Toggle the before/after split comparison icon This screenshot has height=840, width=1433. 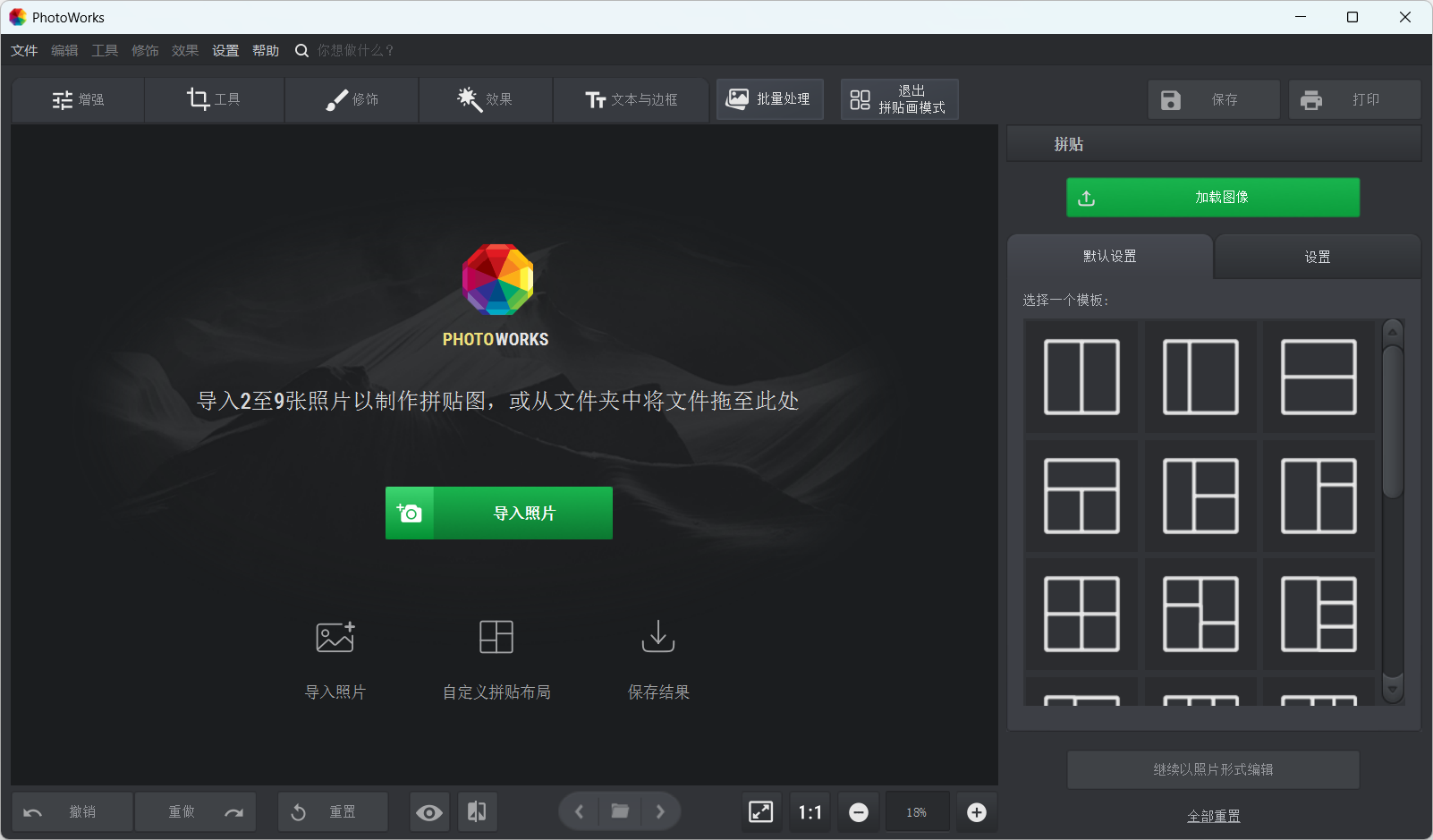[478, 812]
